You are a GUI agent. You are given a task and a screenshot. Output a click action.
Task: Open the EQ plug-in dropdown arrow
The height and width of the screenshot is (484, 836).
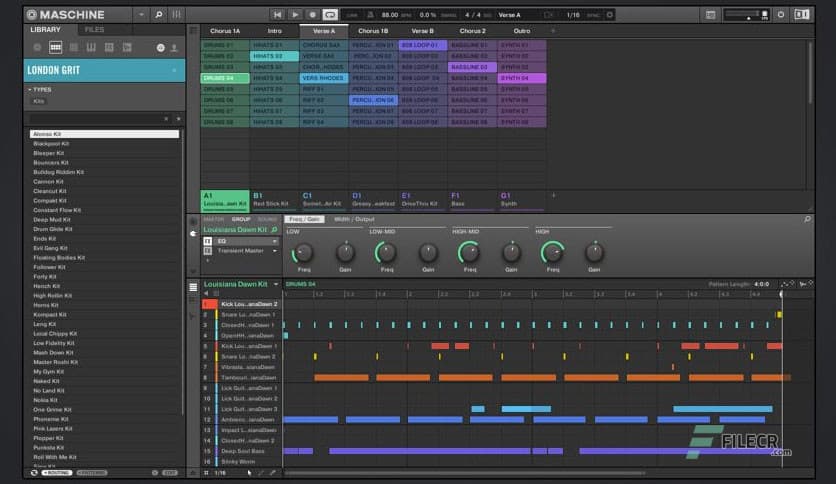(x=275, y=241)
